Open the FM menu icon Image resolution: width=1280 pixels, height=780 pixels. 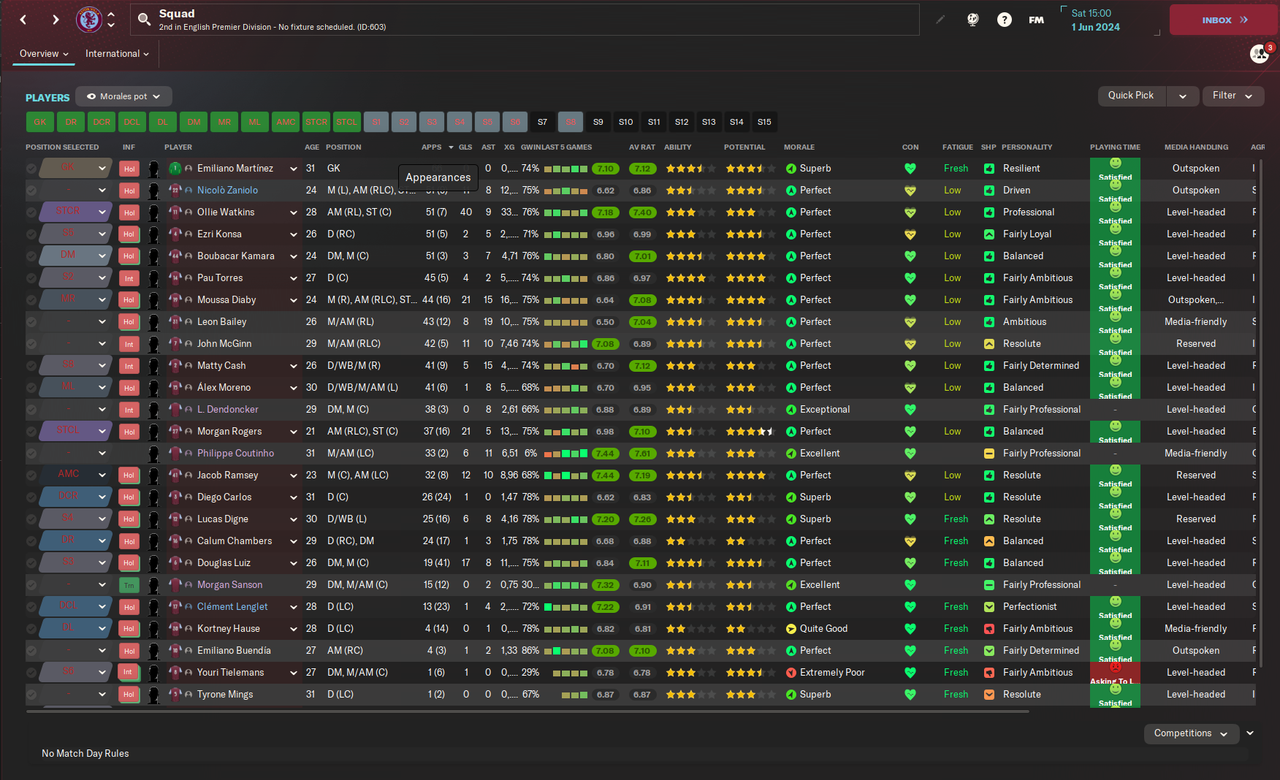tap(1036, 19)
